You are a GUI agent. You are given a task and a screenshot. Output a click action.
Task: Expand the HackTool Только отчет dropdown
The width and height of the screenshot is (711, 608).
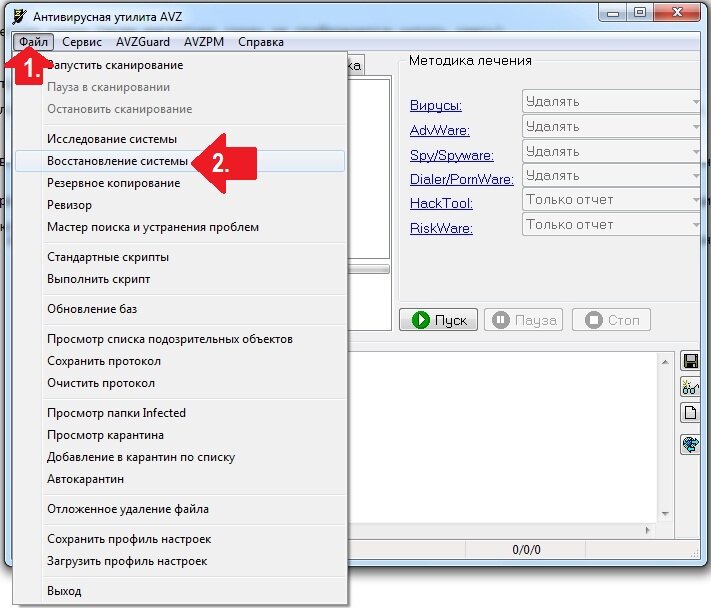[x=612, y=199]
